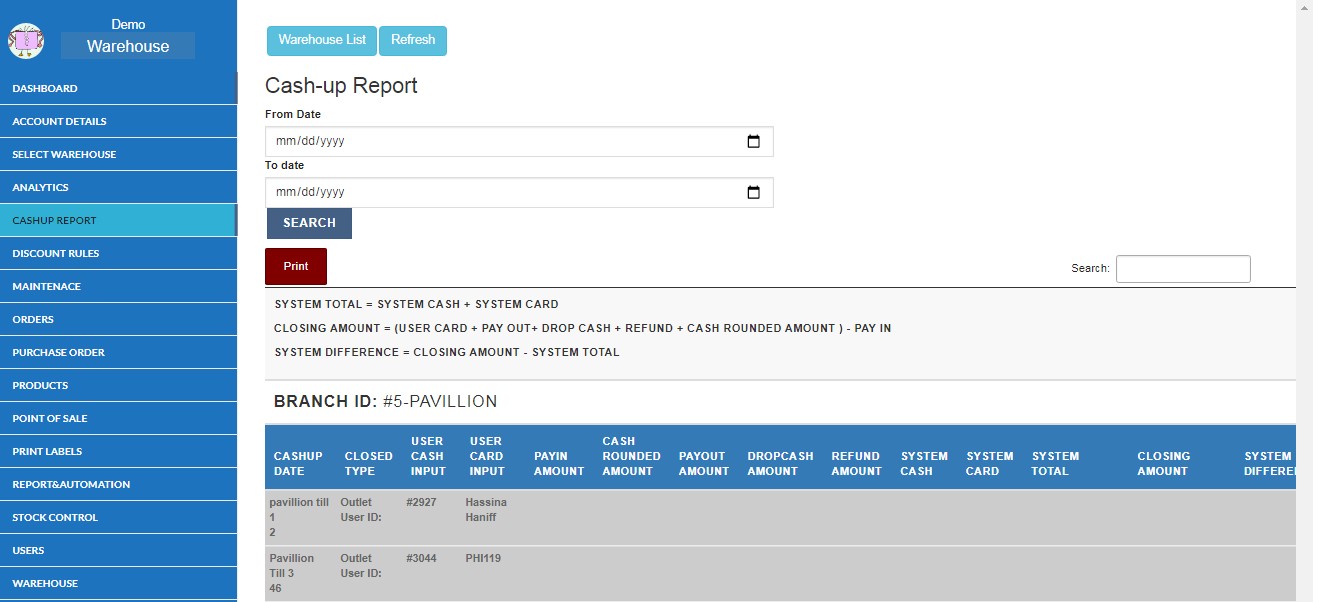Viewport: 1330px width, 602px height.
Task: Click the Demo Warehouse logo avatar
Action: click(x=26, y=40)
